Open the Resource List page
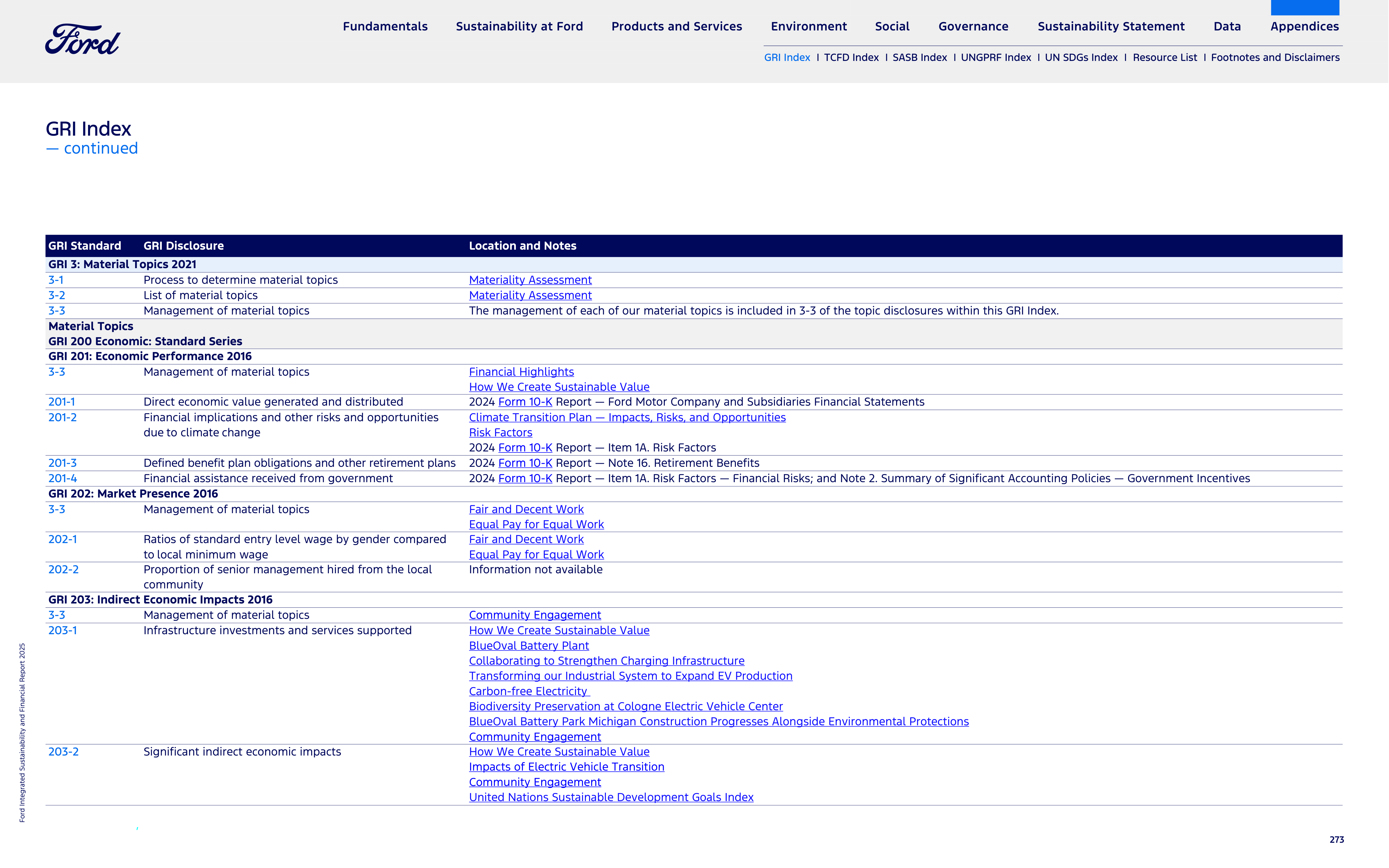 pos(1165,58)
